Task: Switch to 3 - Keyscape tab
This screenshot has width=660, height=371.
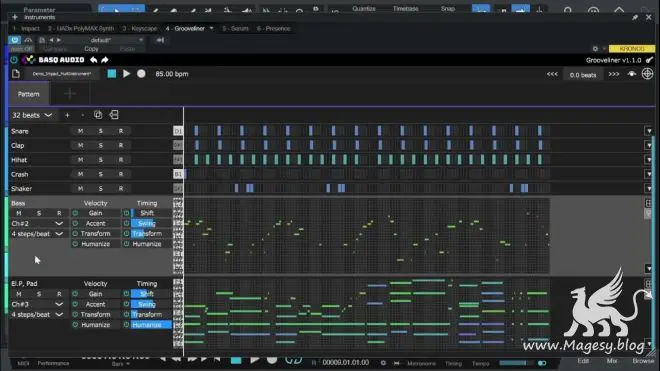Action: click(140, 29)
